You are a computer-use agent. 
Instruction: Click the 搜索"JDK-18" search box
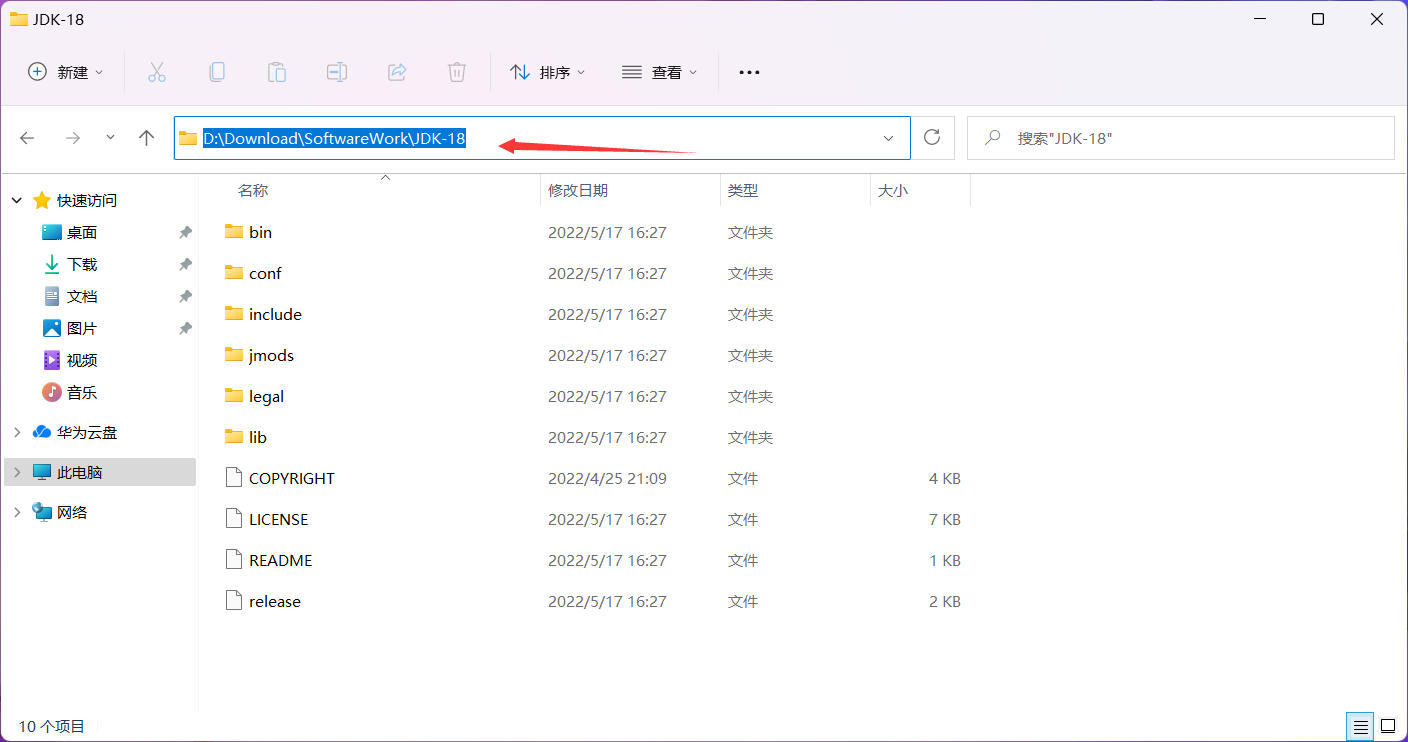[1181, 138]
